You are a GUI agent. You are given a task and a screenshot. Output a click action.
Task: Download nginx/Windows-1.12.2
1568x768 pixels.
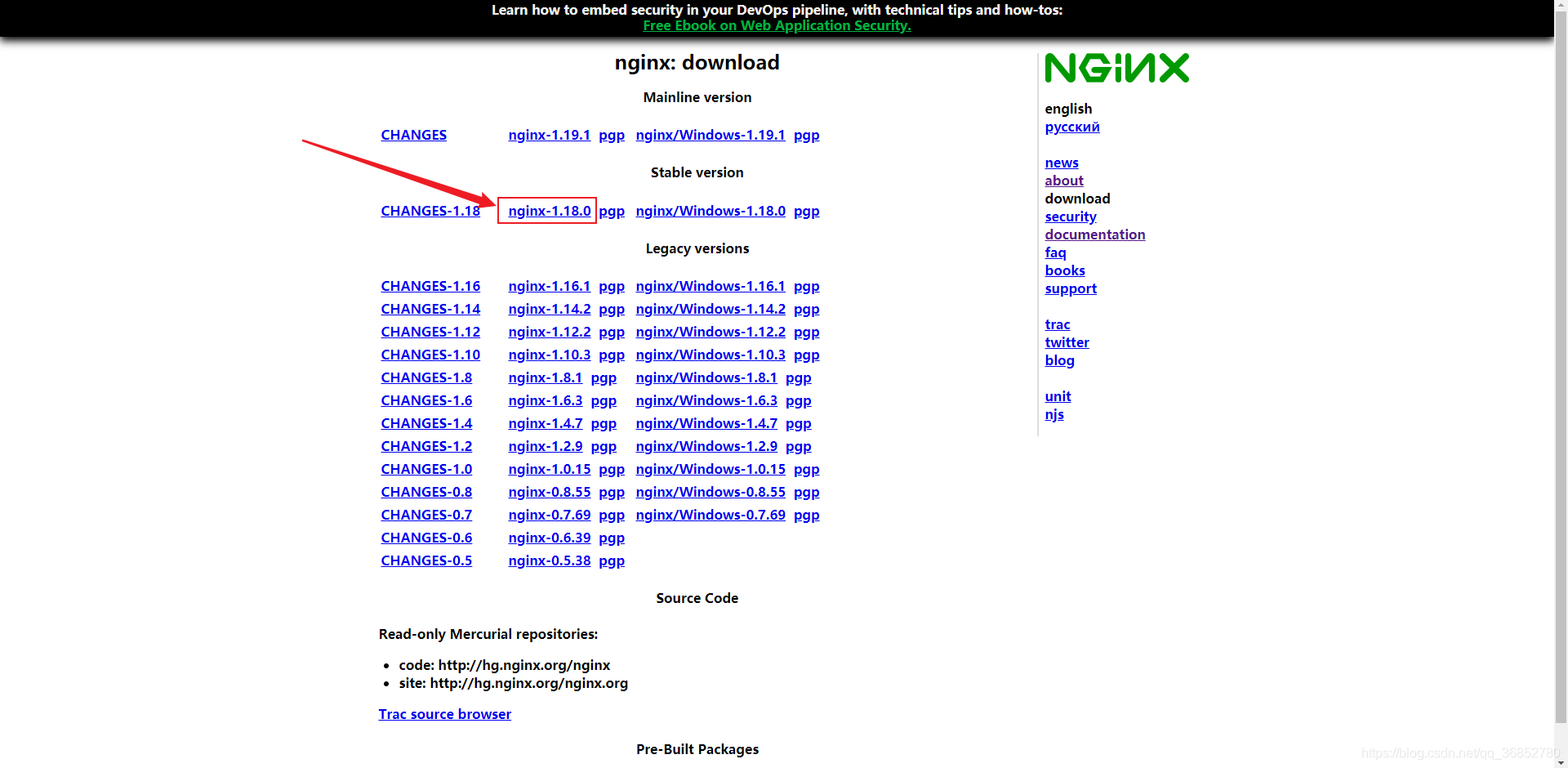click(710, 332)
